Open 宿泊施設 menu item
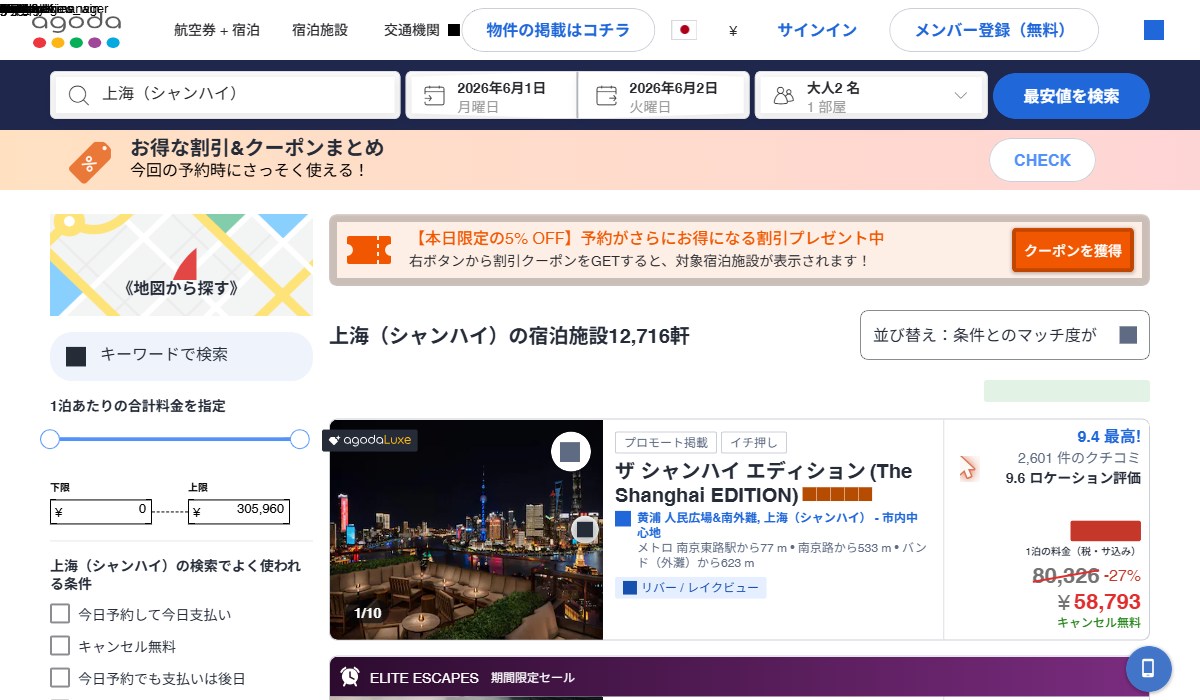1200x700 pixels. (320, 30)
